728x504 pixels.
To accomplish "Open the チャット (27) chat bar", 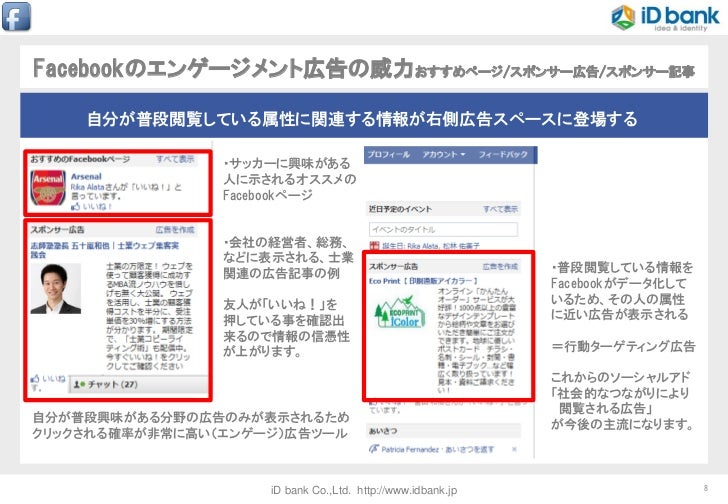I will (x=138, y=384).
